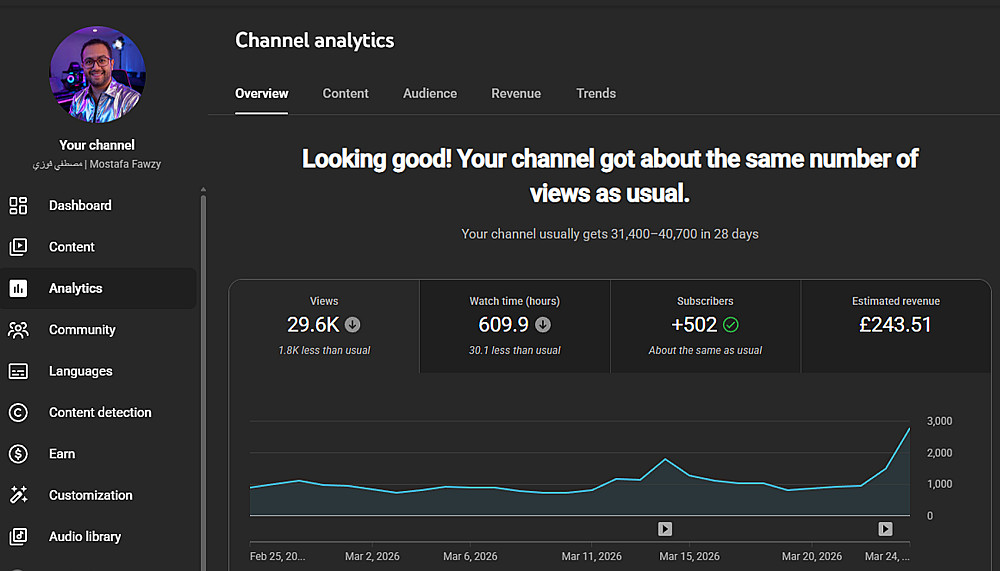Click the Languages subtitles icon
The image size is (1000, 571).
(x=18, y=371)
